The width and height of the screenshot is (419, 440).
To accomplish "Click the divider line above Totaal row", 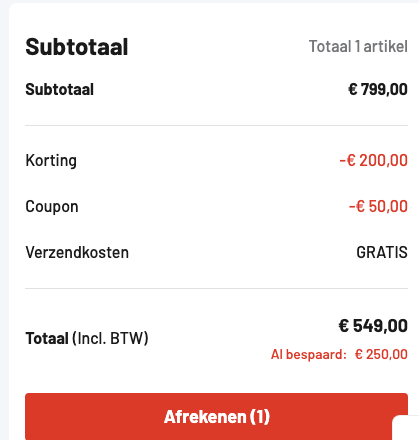I will (216, 288).
